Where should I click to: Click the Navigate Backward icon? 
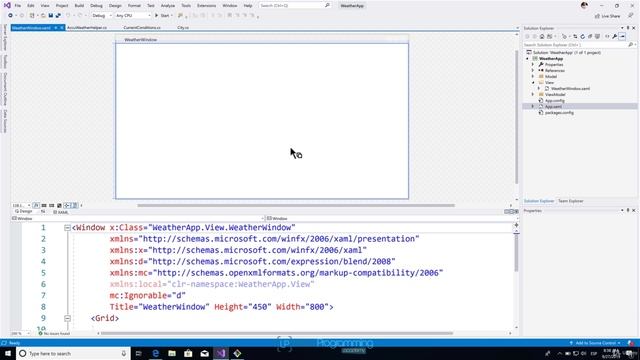pyautogui.click(x=10, y=16)
